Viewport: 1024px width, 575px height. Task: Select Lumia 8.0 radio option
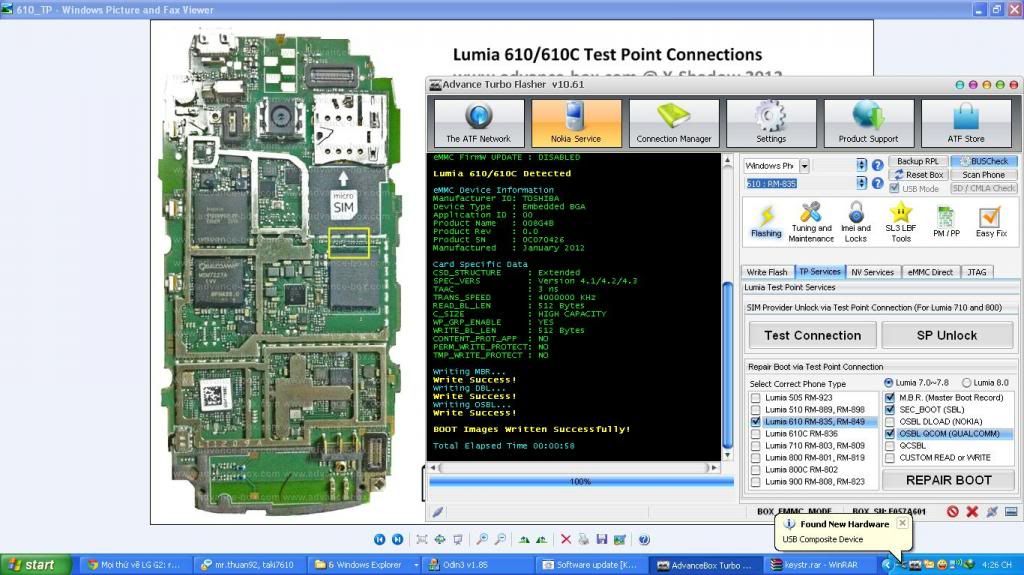[x=967, y=382]
